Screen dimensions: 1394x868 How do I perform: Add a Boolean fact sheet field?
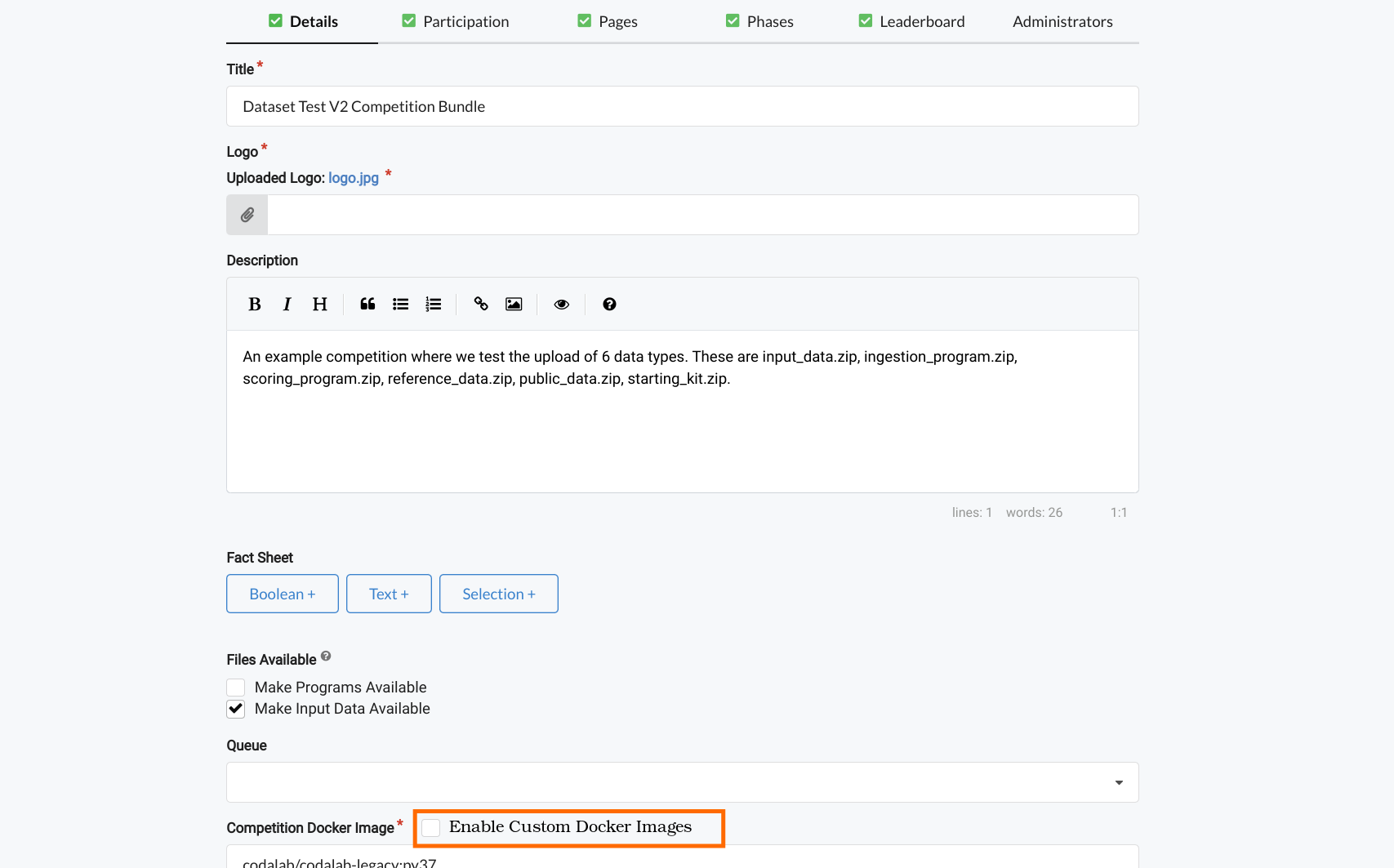[x=282, y=594]
